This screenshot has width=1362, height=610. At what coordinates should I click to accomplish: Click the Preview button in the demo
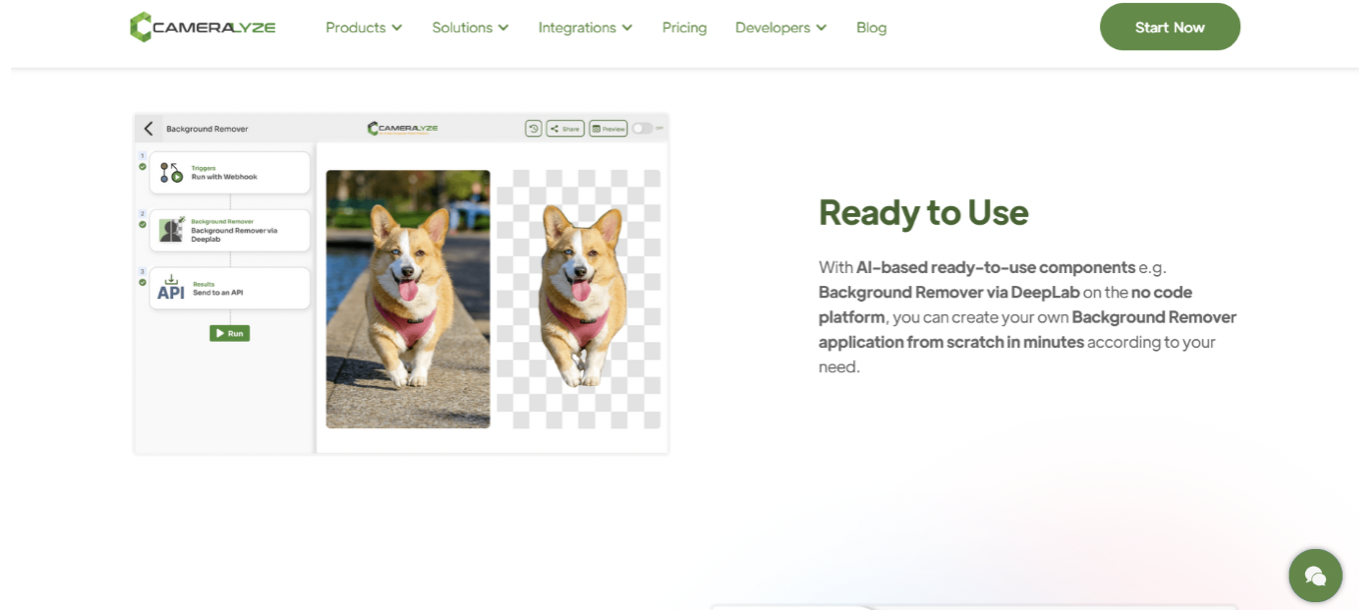(608, 128)
